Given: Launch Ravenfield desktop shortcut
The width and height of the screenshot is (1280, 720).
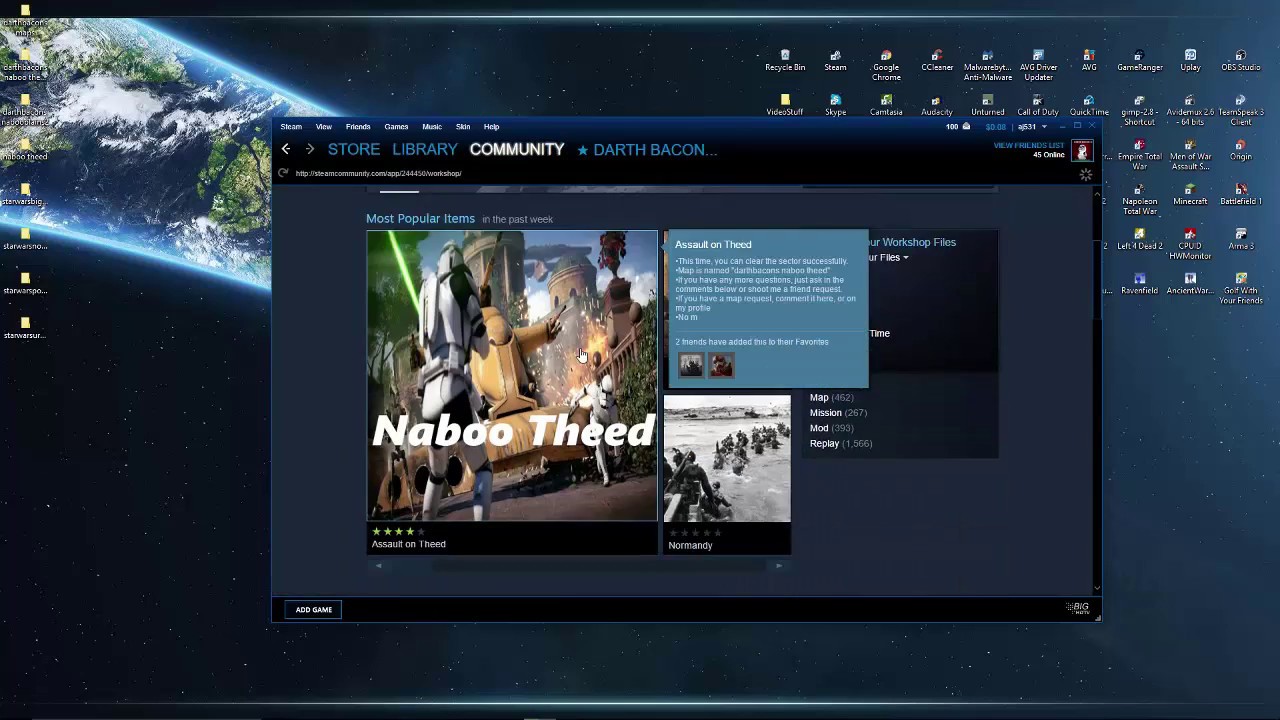Looking at the screenshot, I should pos(1140,284).
